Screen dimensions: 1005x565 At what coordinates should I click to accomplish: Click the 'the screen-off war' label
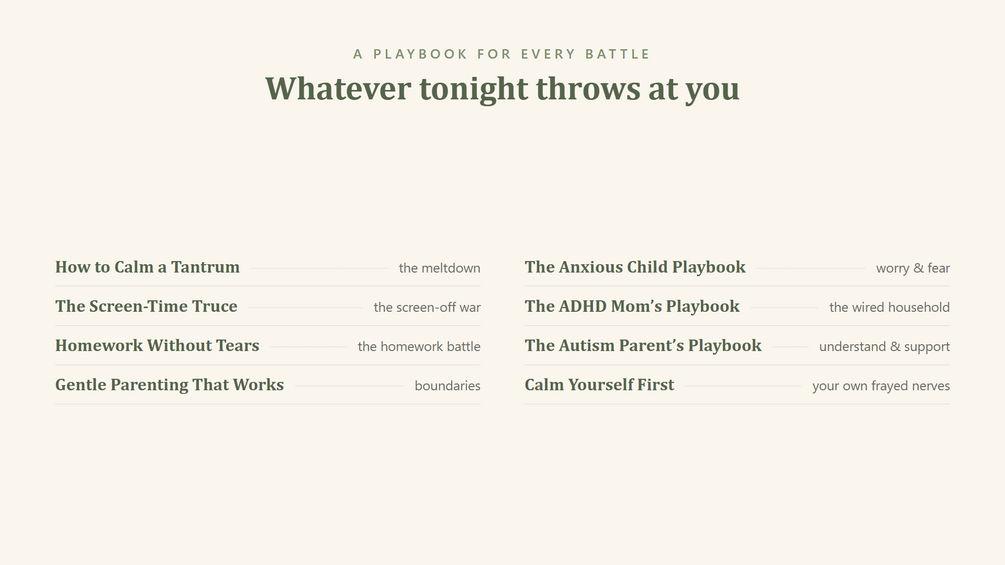click(x=427, y=307)
